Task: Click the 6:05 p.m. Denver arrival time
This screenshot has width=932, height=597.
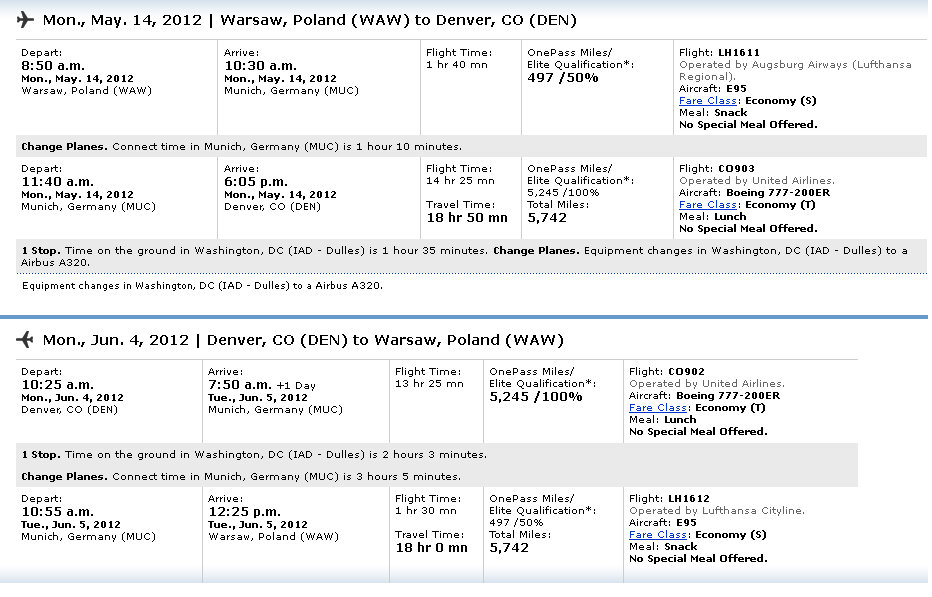Action: (256, 181)
